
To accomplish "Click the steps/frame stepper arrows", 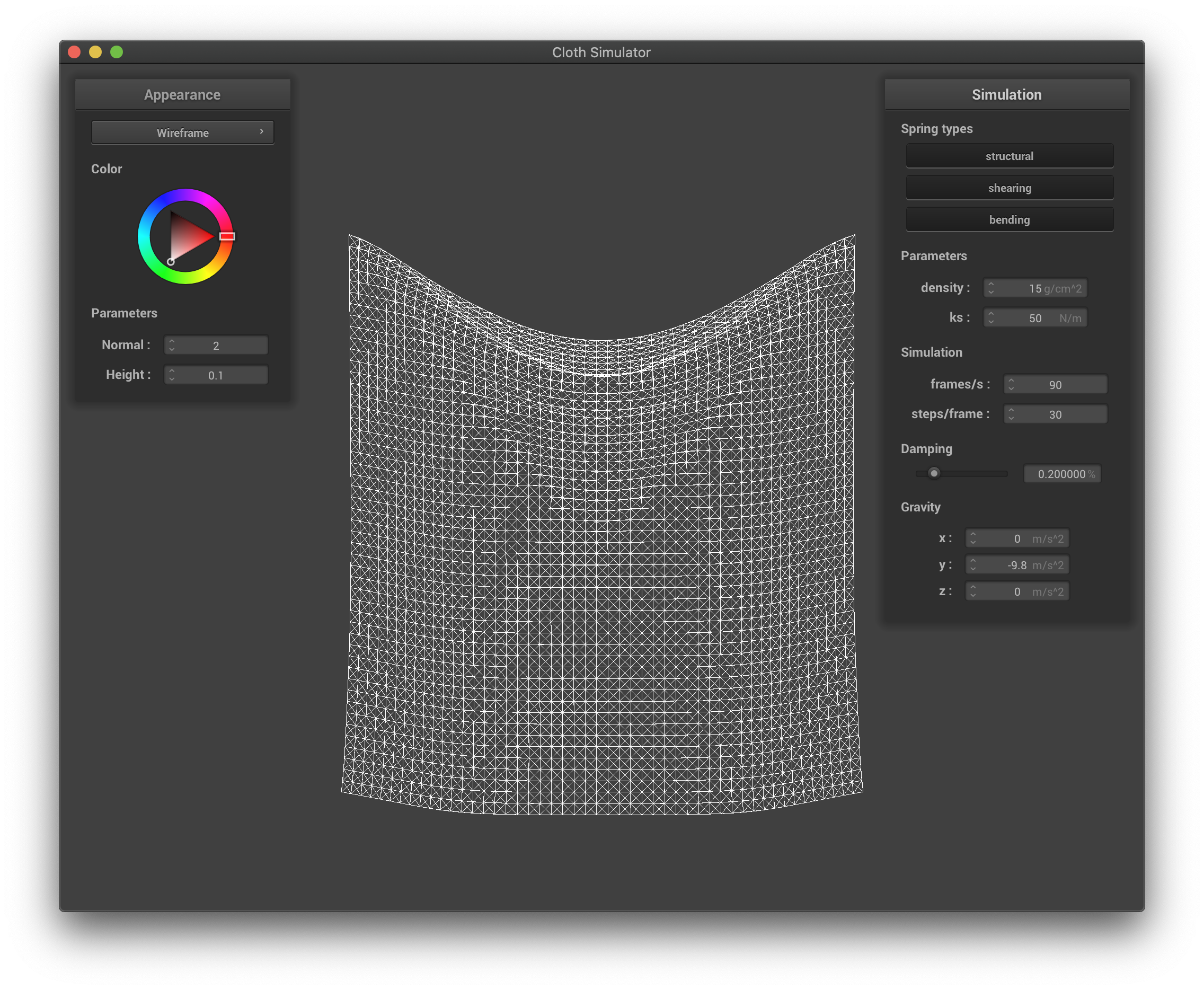I will (x=1011, y=414).
